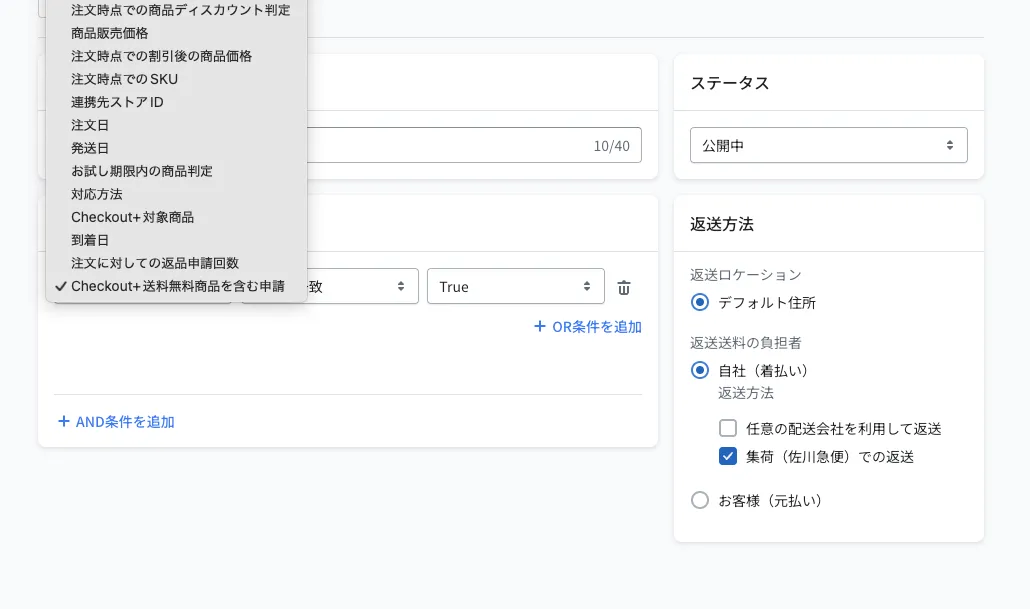Screen dimensions: 1030x609
Task: Click the plus icon beside OR条件を追加
Action: click(540, 327)
